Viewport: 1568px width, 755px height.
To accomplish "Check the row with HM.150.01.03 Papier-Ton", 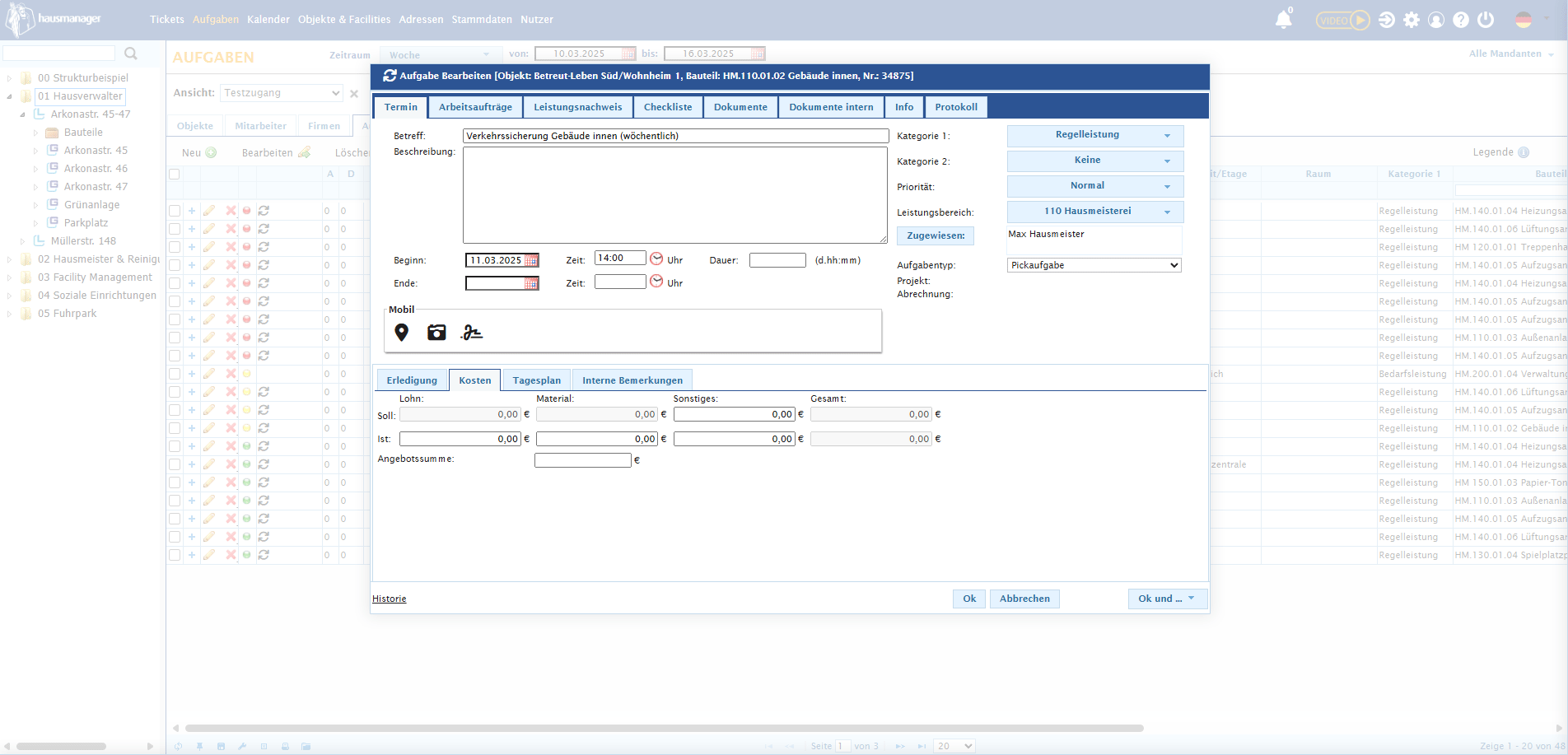I will 175,482.
